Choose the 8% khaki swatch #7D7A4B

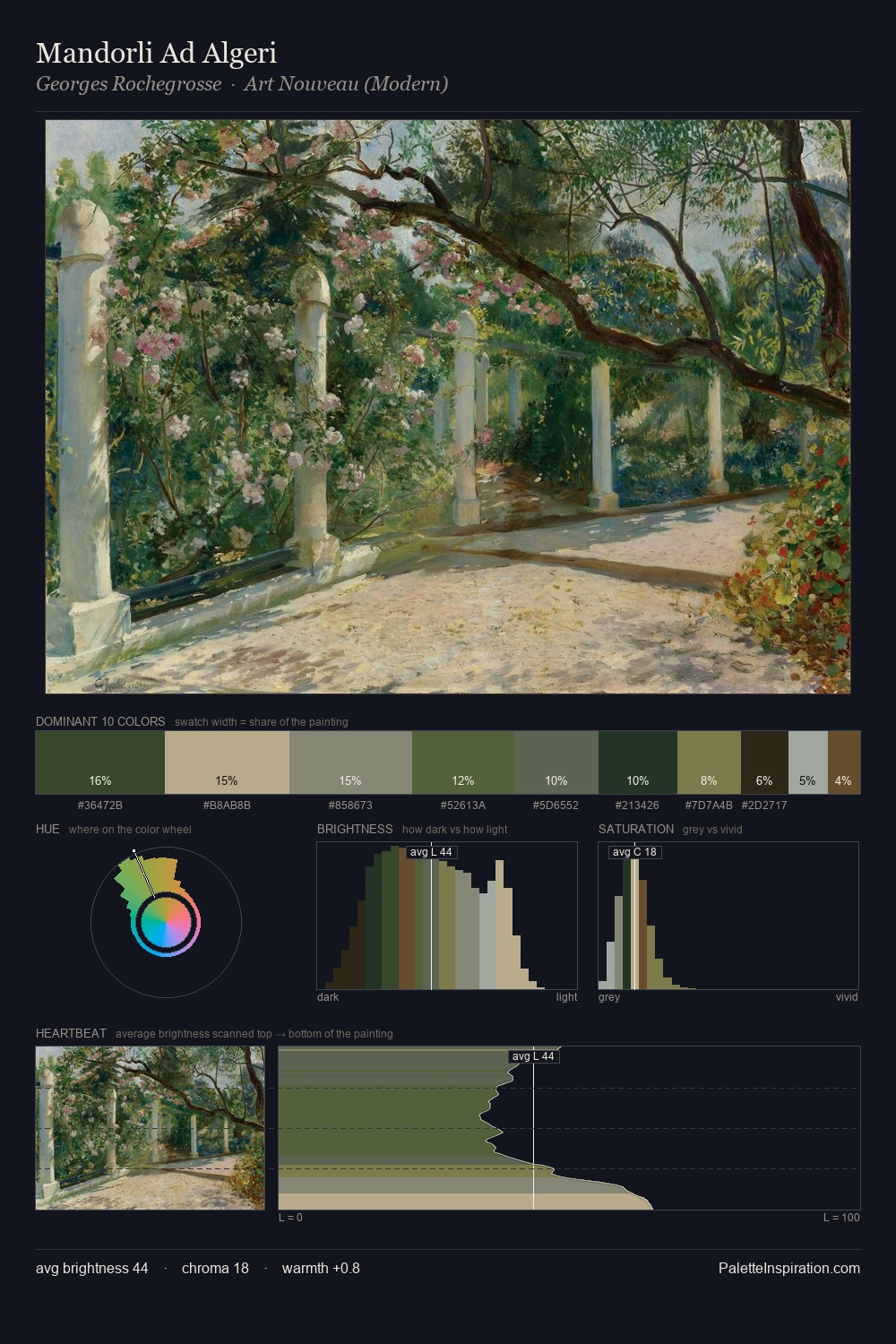click(x=709, y=762)
